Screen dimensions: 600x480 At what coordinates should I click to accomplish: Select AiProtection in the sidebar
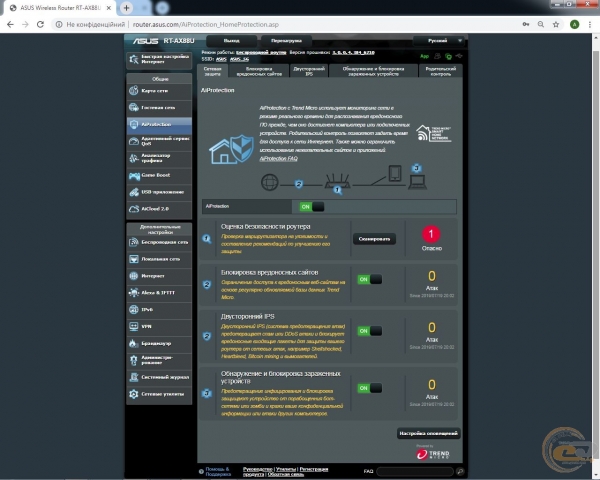[159, 124]
